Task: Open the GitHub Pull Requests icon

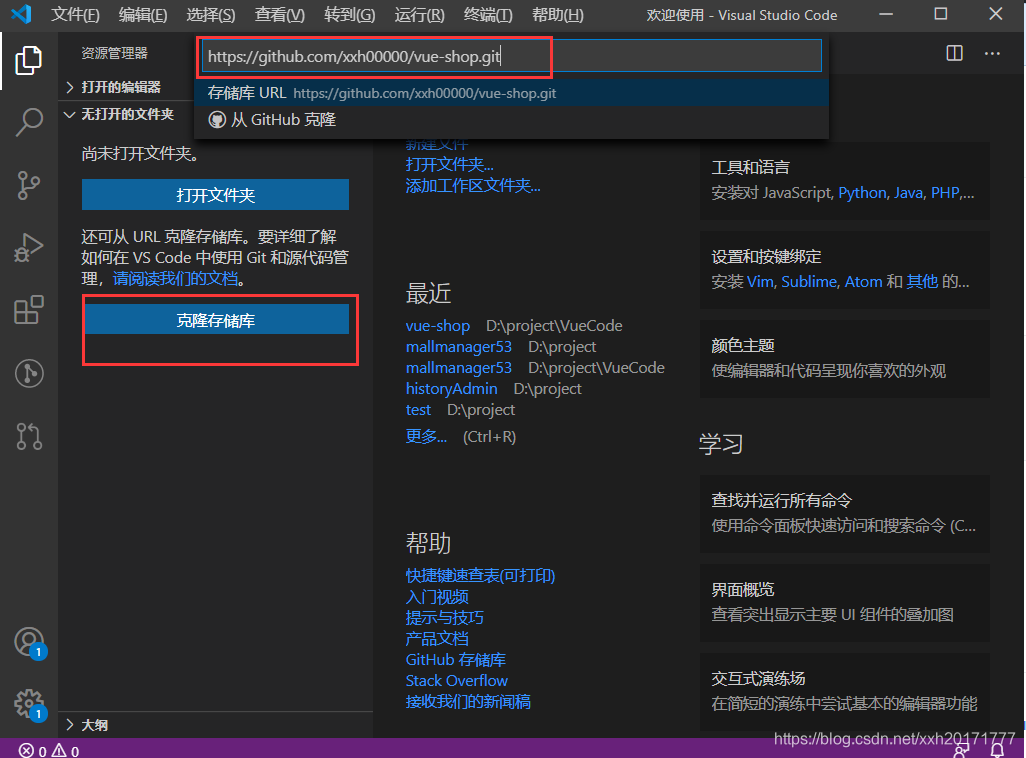Action: (29, 436)
